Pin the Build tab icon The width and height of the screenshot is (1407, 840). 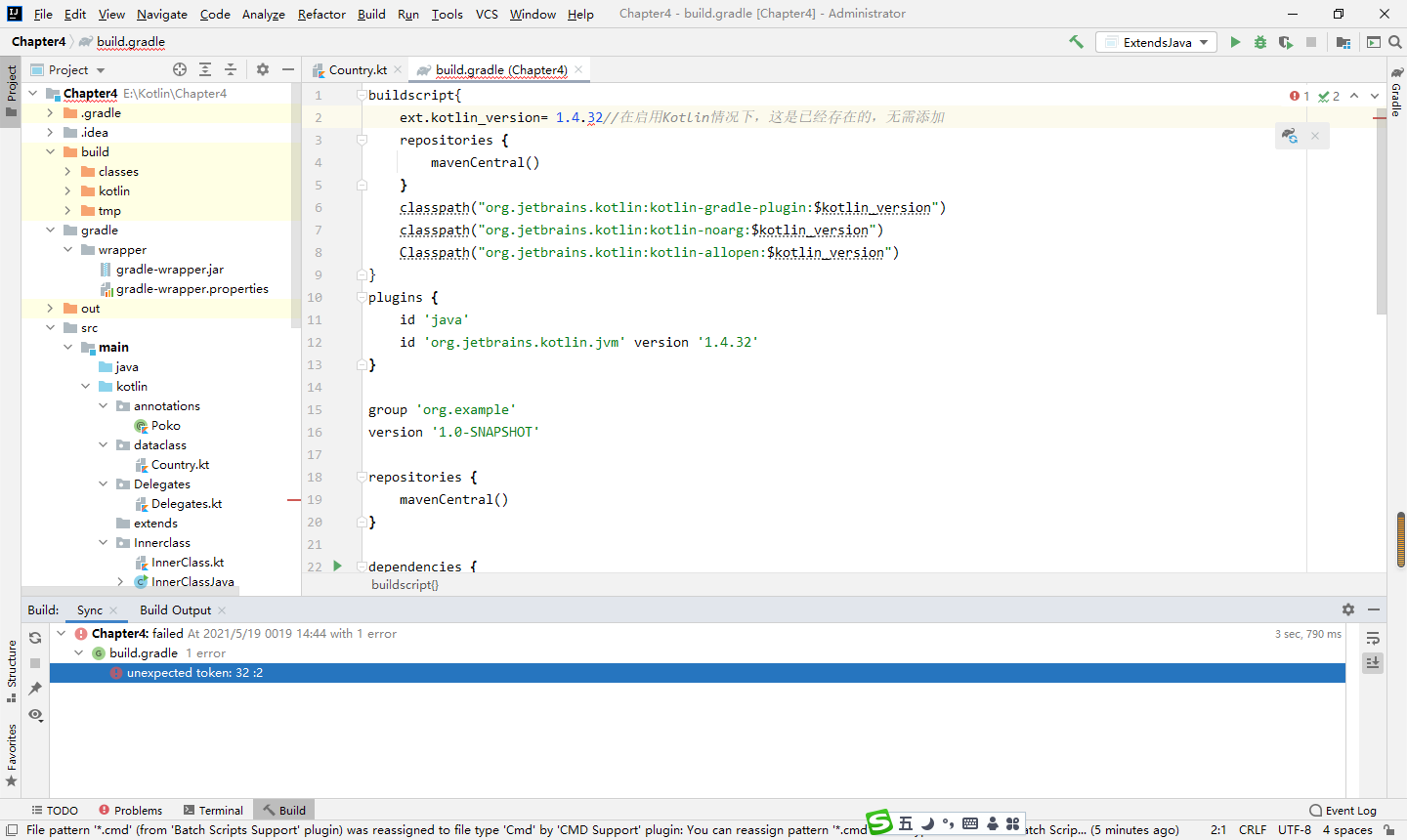[35, 689]
